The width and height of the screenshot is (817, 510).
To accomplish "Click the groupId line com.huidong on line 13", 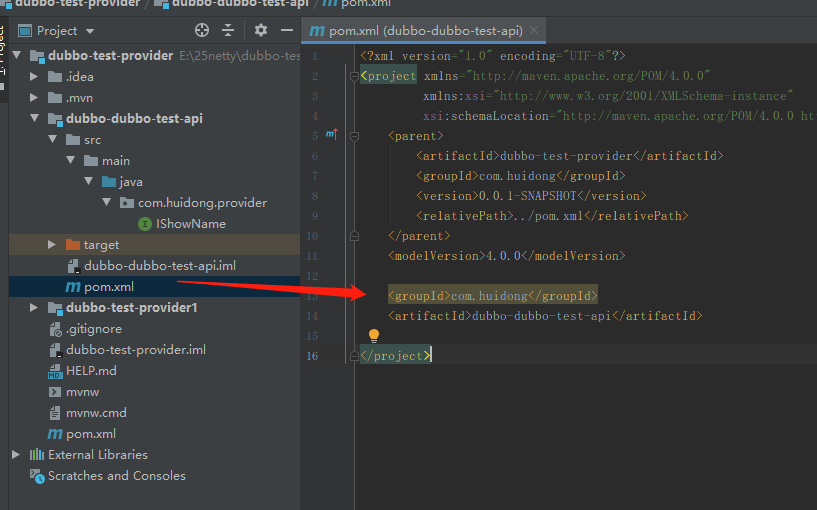I will [x=492, y=295].
